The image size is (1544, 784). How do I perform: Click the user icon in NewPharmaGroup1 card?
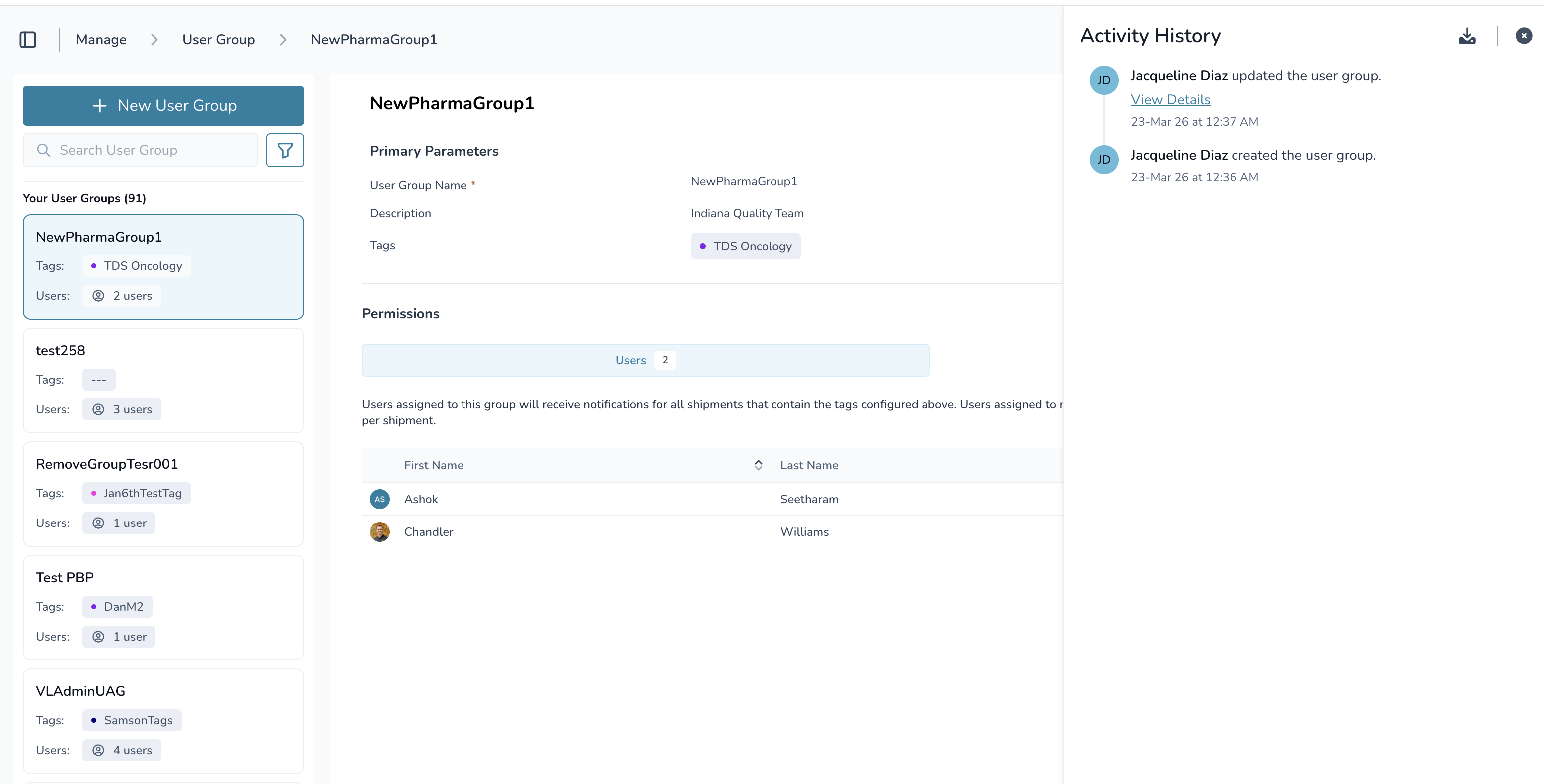coord(98,296)
